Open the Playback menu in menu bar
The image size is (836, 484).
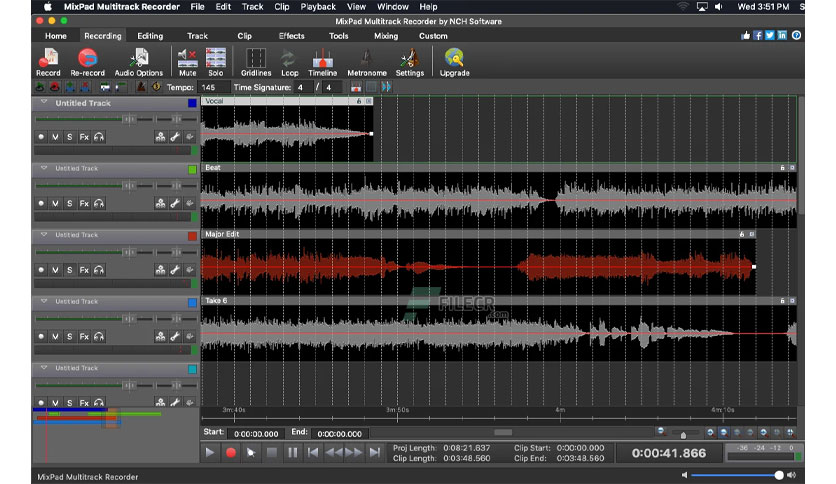[318, 7]
